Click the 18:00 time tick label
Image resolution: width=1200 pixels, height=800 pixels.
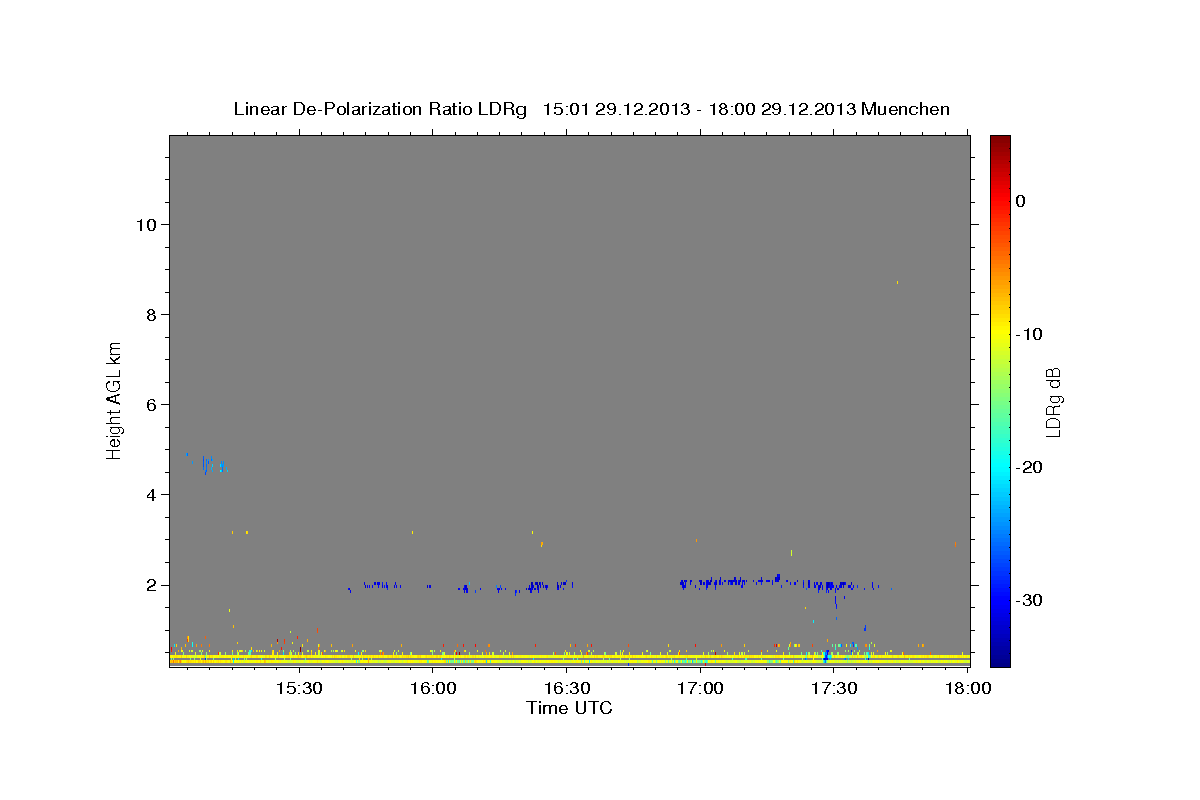click(968, 689)
